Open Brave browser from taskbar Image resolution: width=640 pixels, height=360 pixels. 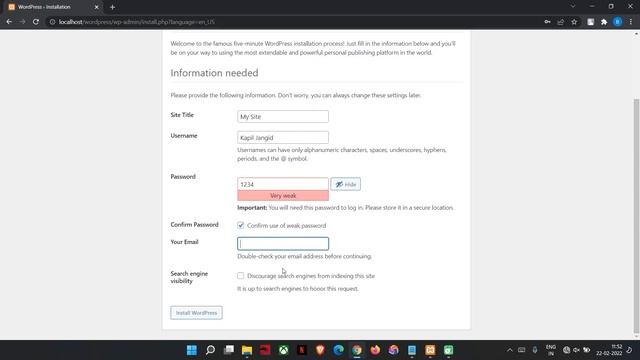(320, 350)
